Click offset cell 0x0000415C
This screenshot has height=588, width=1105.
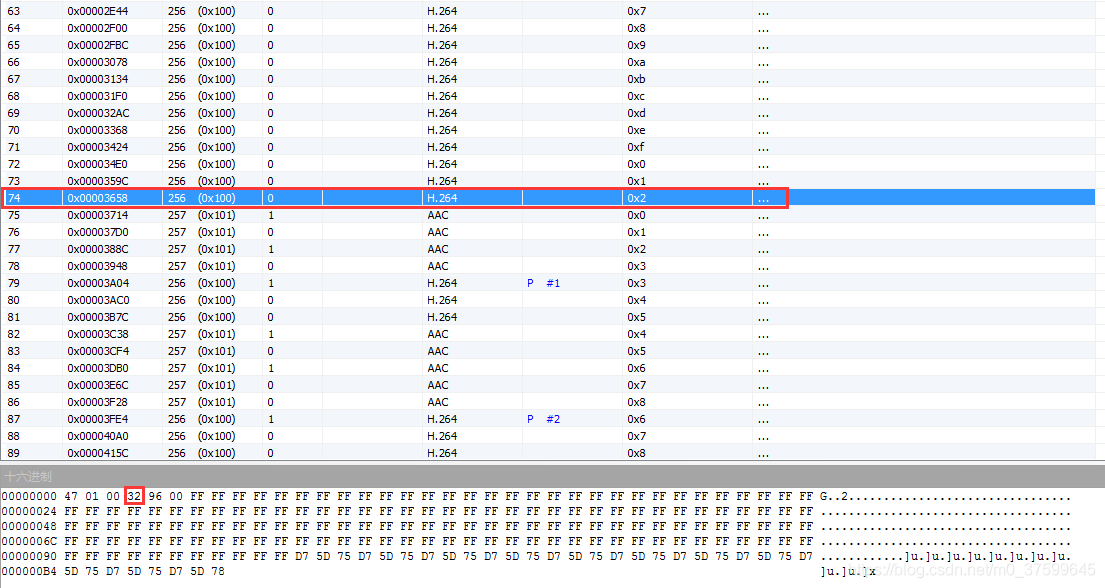[x=98, y=453]
